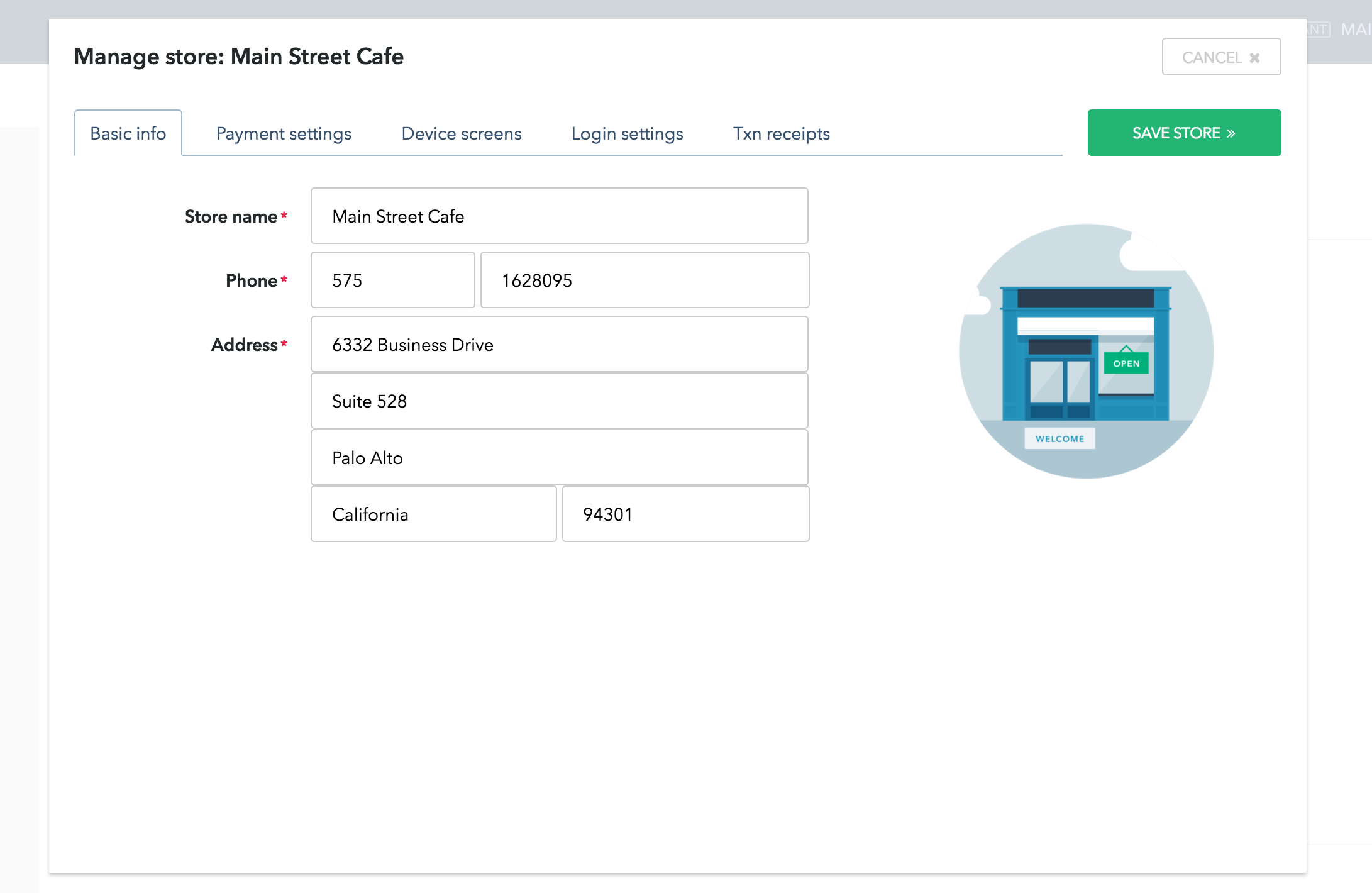The height and width of the screenshot is (893, 1372).
Task: Select the Txn receipts tab
Action: [781, 133]
